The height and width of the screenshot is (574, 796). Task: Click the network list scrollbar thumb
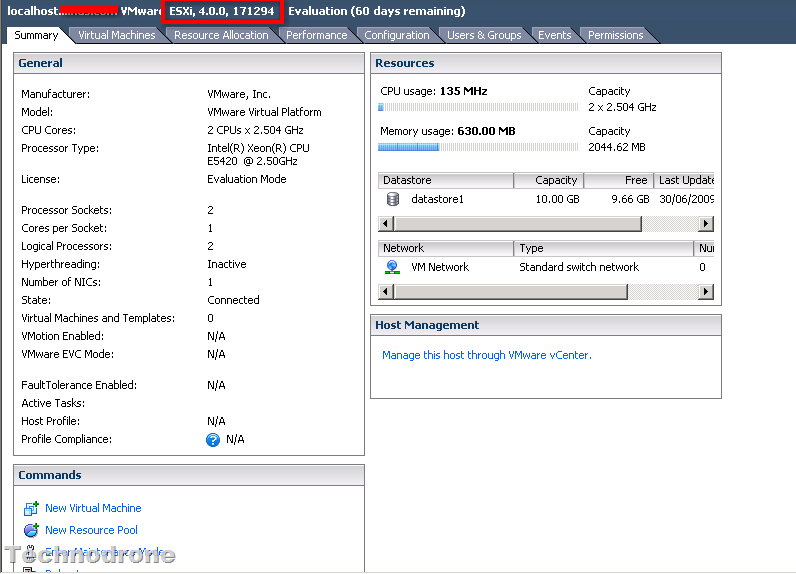pos(511,291)
